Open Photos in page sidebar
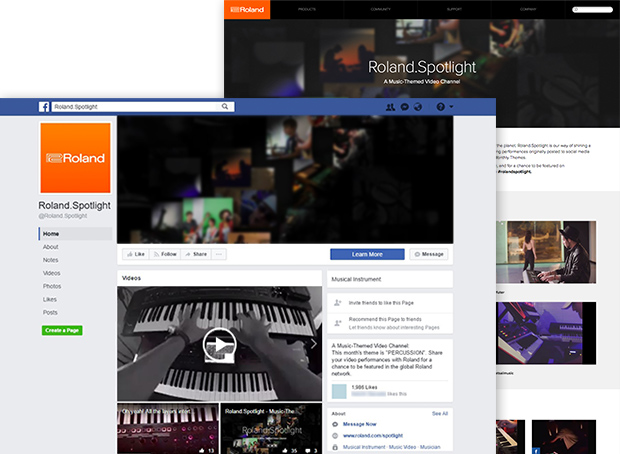The image size is (620, 454). (x=52, y=286)
